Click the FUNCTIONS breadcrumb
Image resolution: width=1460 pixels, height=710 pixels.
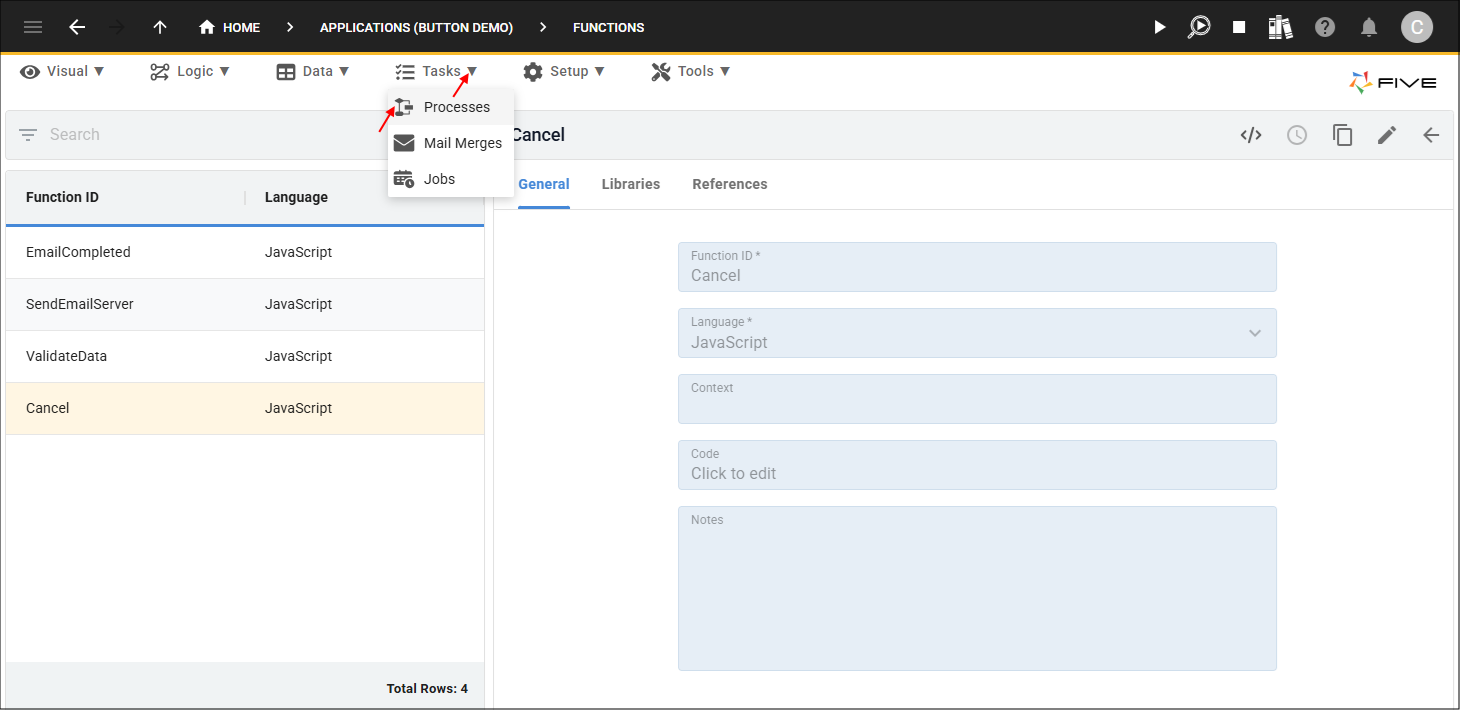click(x=609, y=27)
